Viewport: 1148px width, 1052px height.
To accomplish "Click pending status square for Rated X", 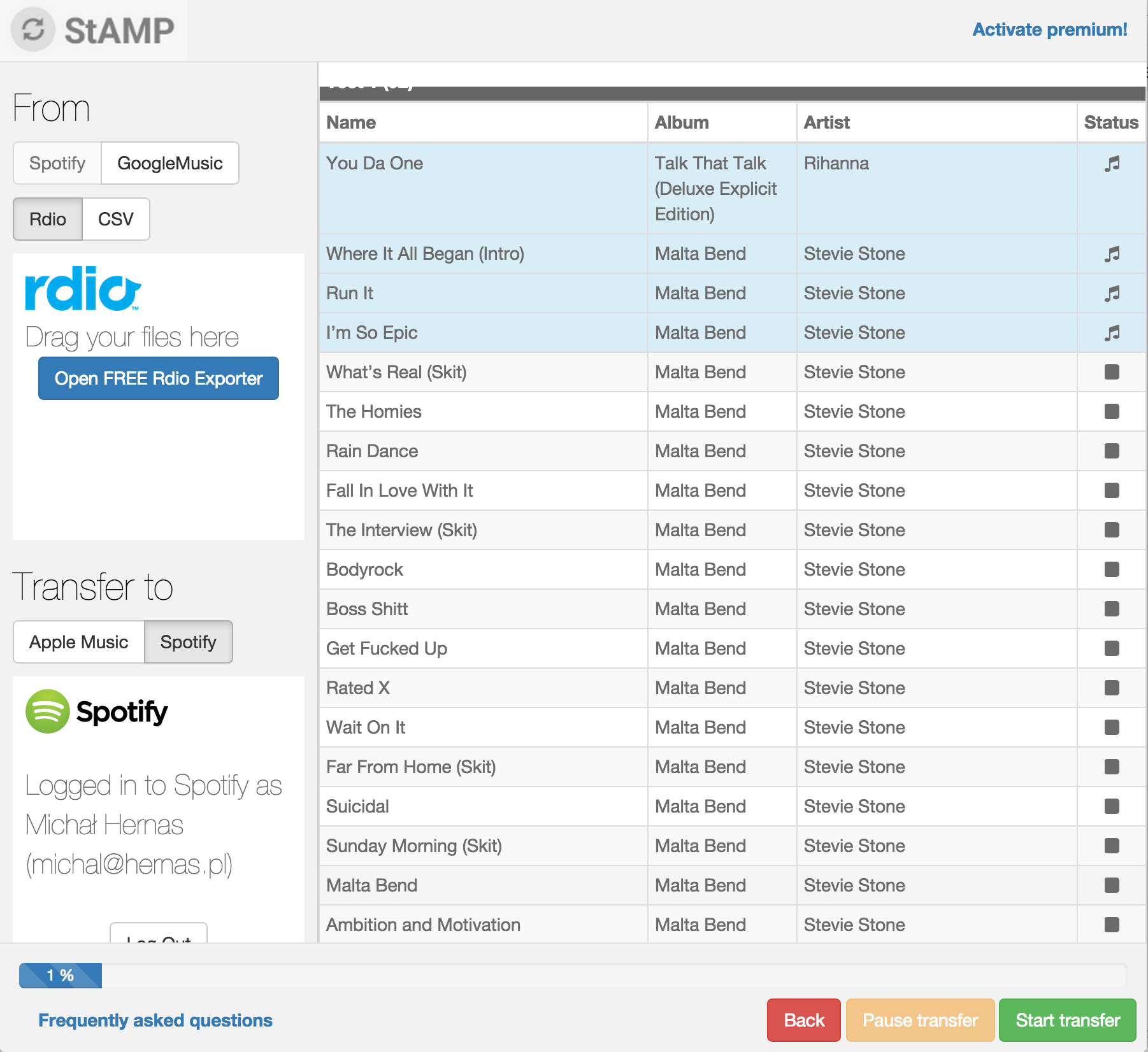I will point(1112,688).
